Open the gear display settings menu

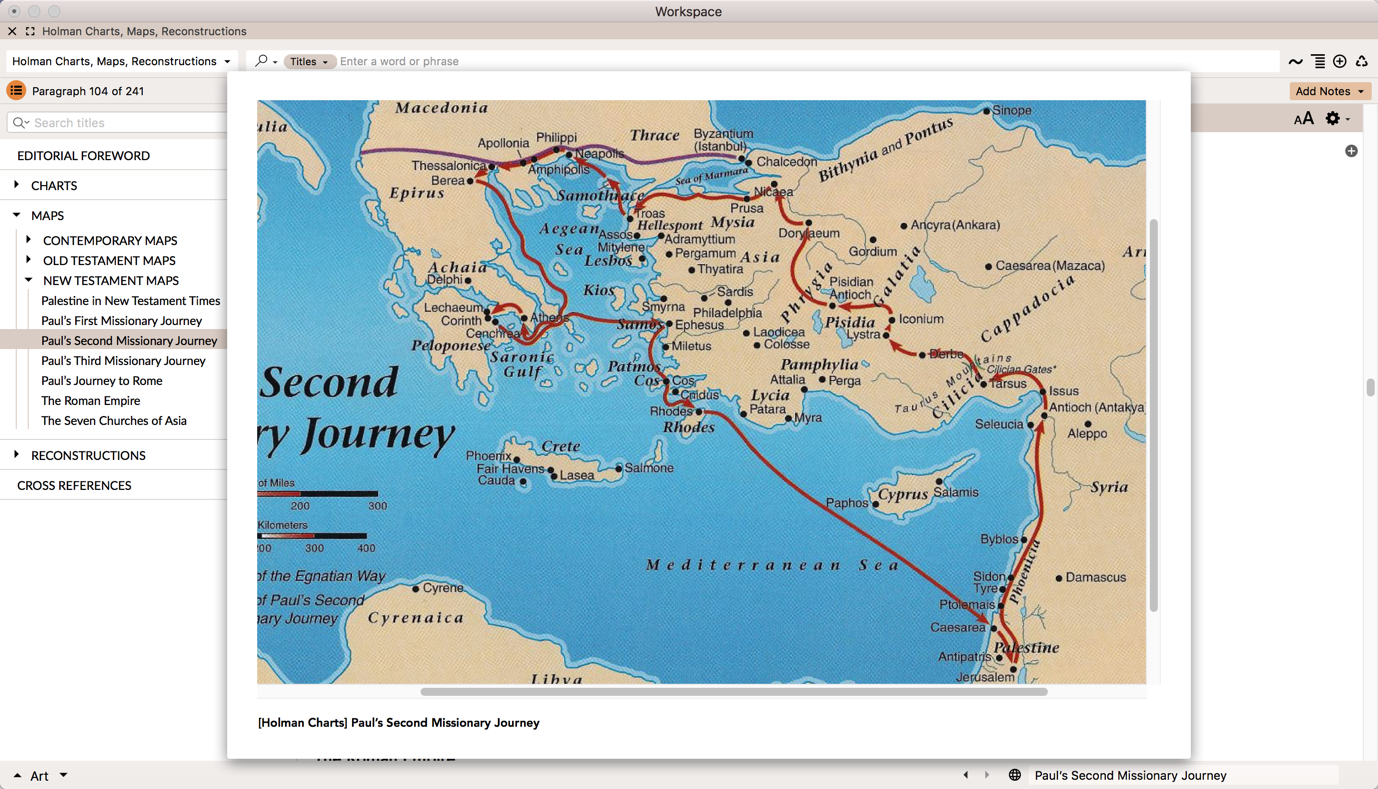tap(1337, 119)
